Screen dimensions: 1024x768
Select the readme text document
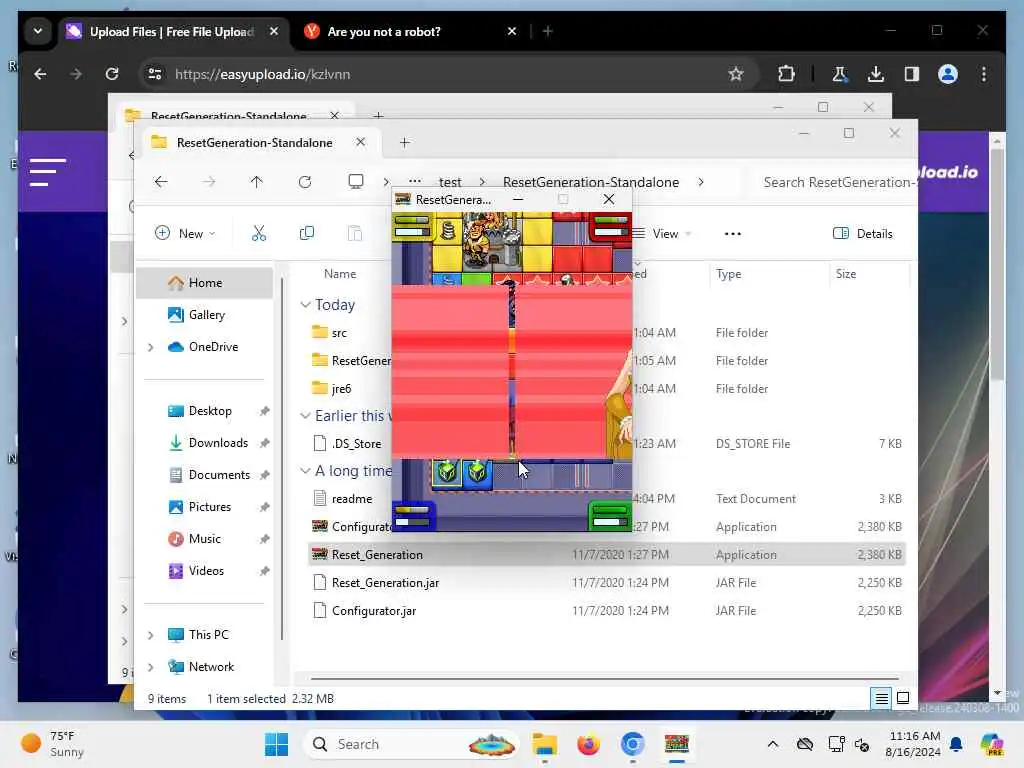351,499
